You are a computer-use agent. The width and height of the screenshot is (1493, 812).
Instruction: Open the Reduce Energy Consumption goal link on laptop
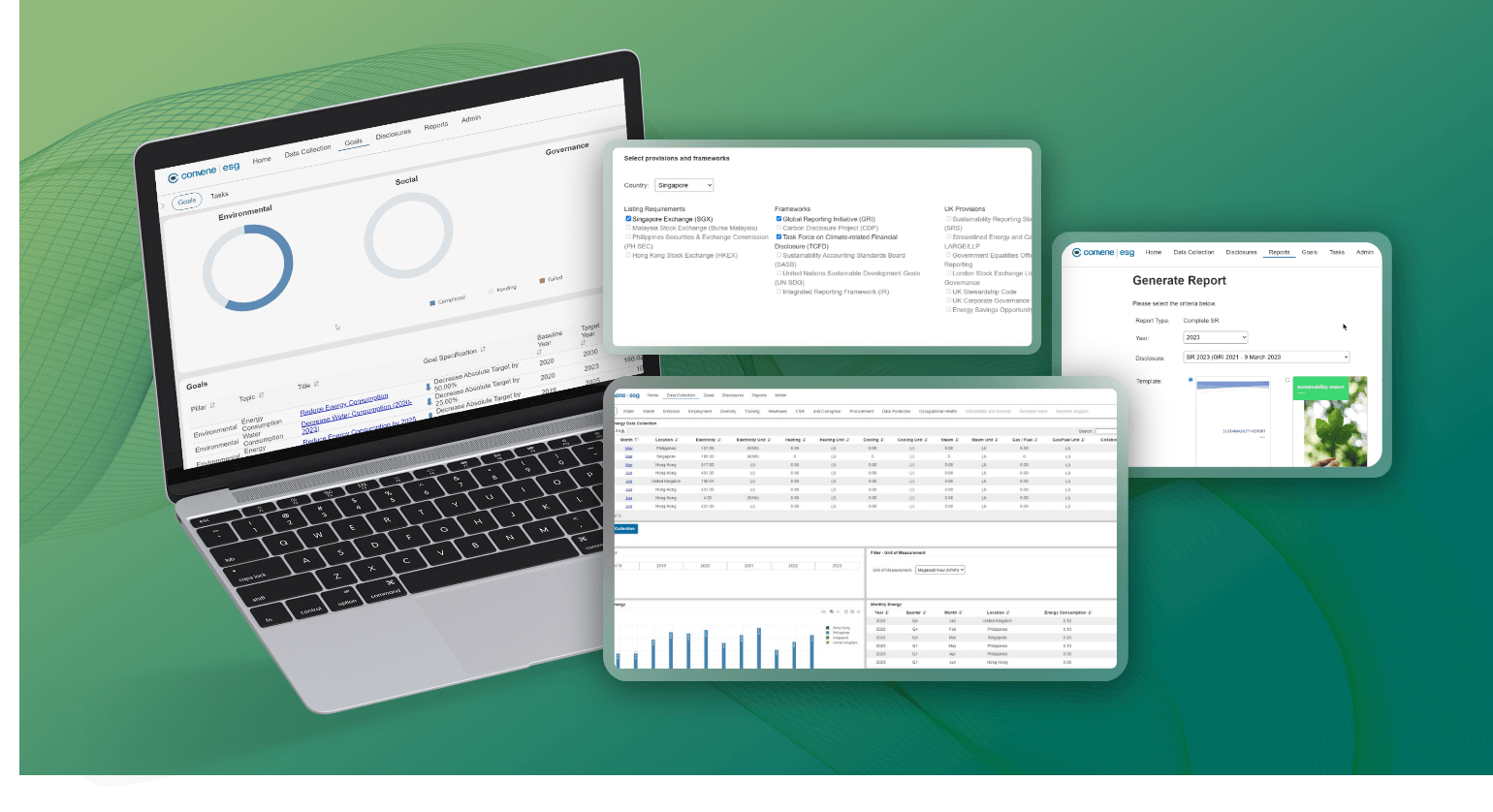point(344,404)
